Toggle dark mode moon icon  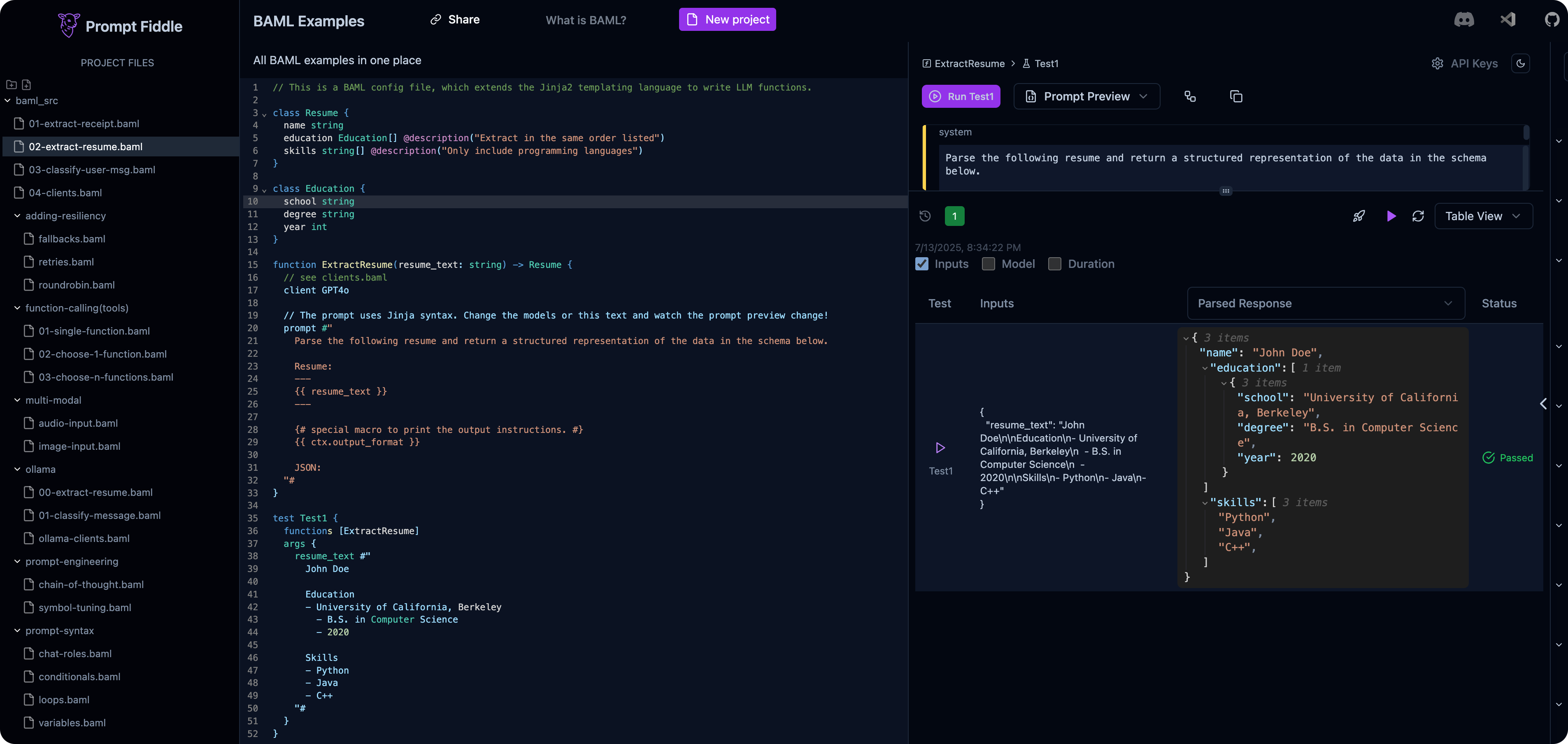(x=1521, y=63)
